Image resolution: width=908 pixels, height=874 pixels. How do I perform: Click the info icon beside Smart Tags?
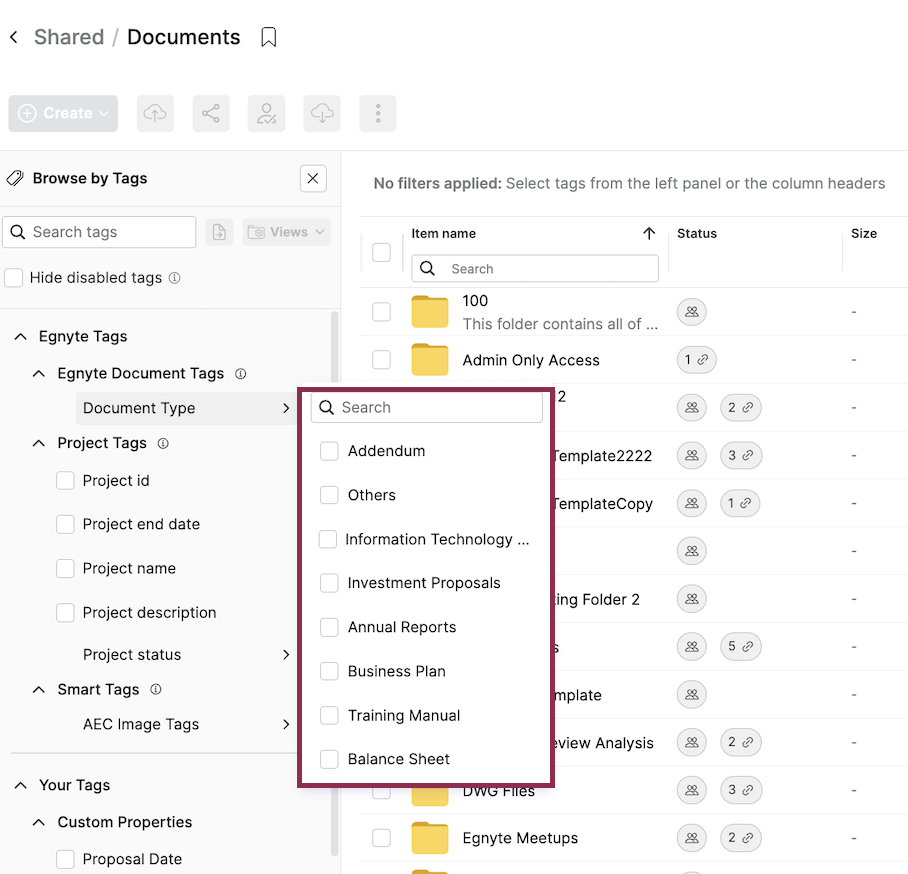[x=155, y=689]
